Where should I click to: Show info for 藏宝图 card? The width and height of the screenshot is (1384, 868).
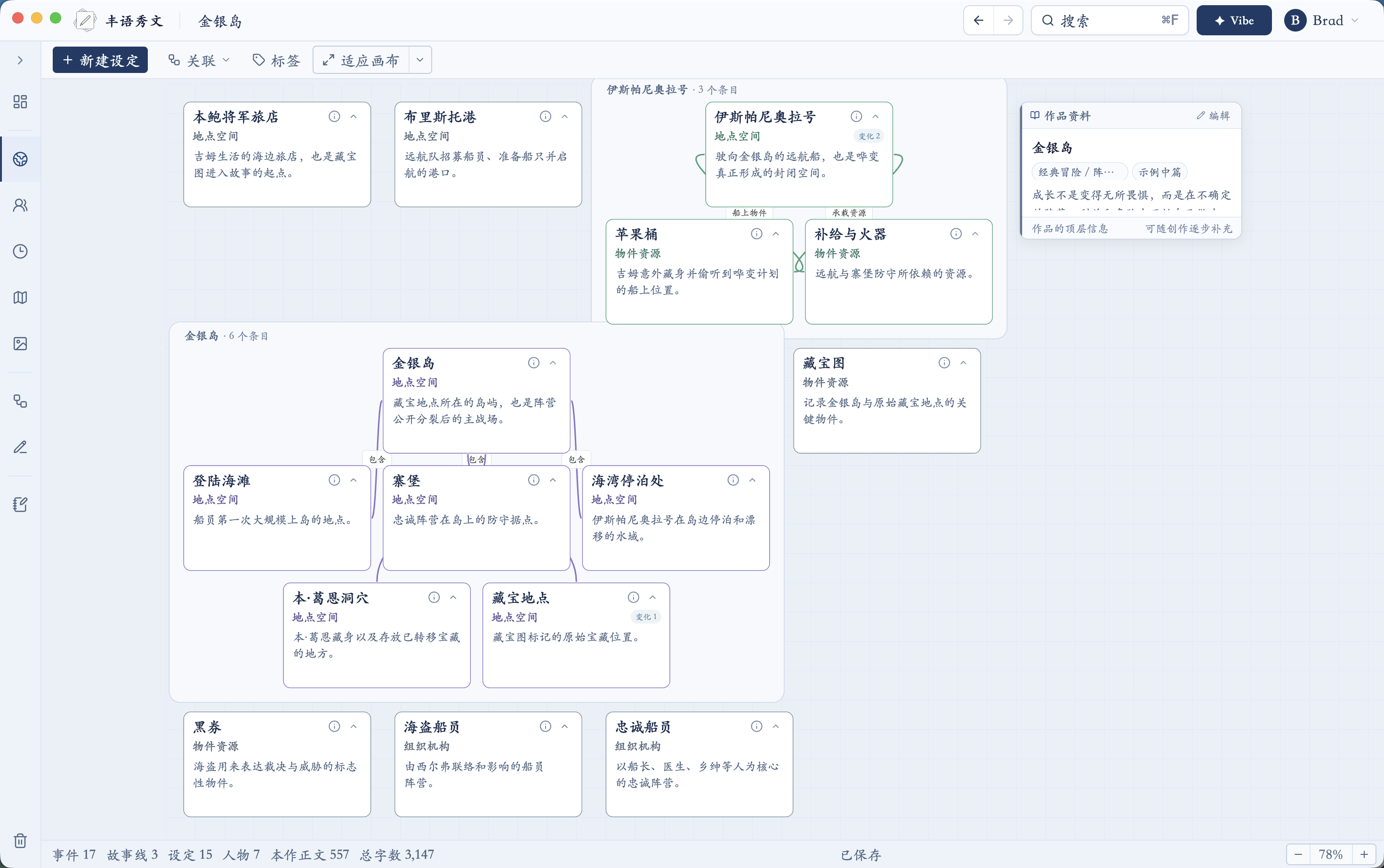point(944,363)
